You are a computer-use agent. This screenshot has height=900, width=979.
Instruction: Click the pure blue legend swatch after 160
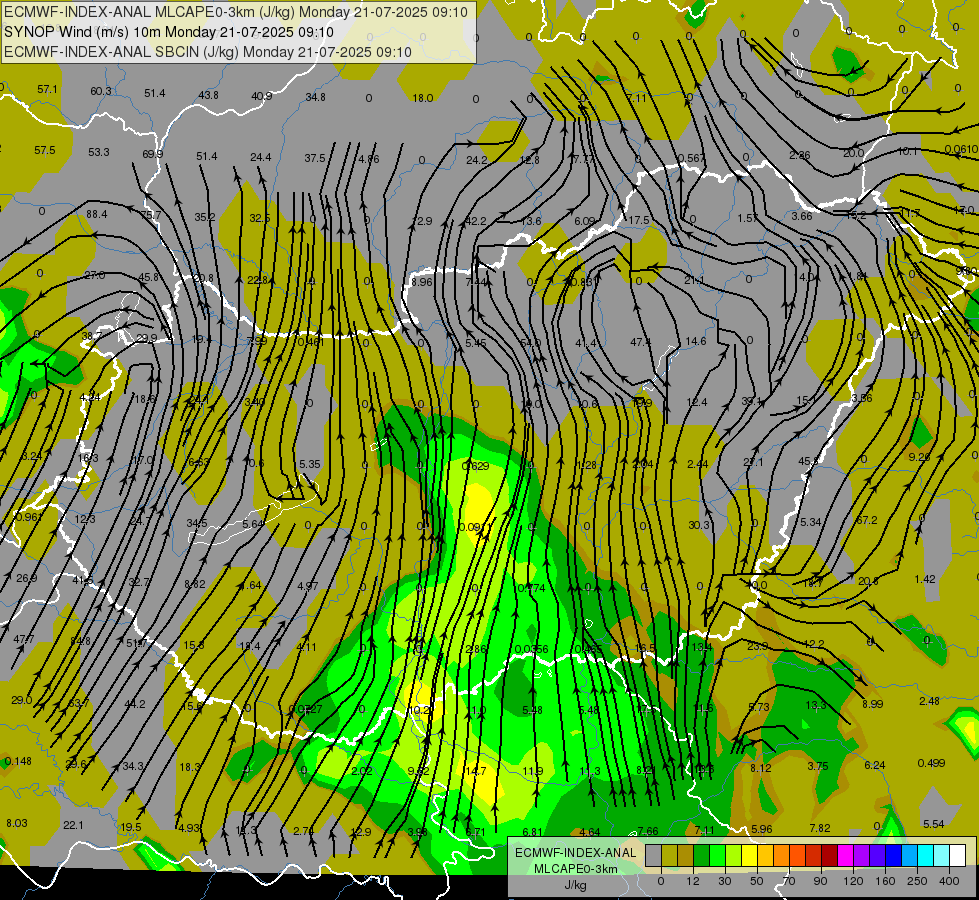pyautogui.click(x=894, y=855)
